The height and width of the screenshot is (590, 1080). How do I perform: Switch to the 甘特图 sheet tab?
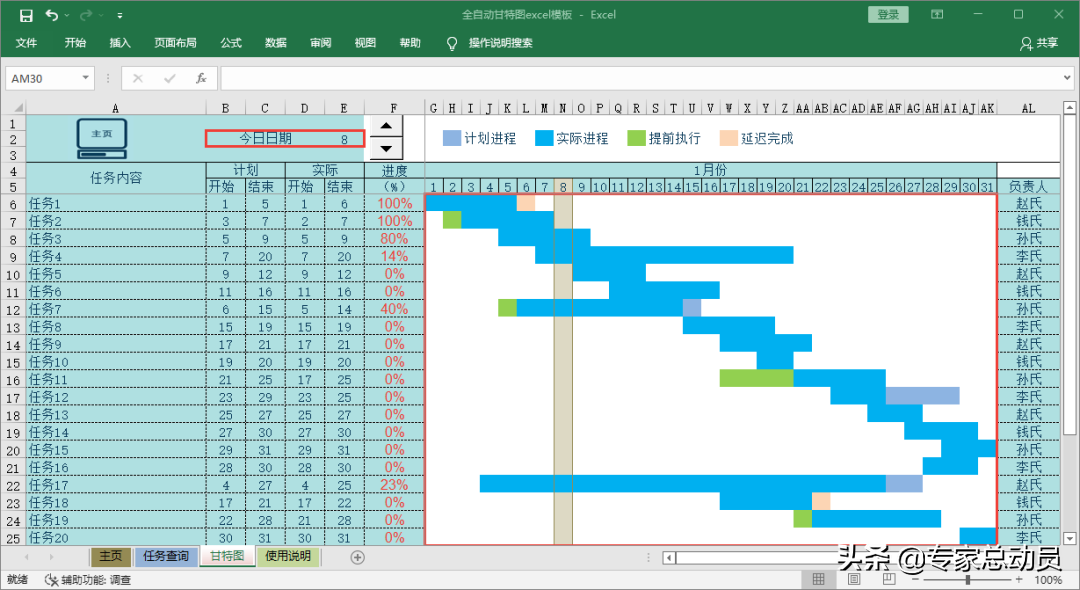[x=227, y=556]
